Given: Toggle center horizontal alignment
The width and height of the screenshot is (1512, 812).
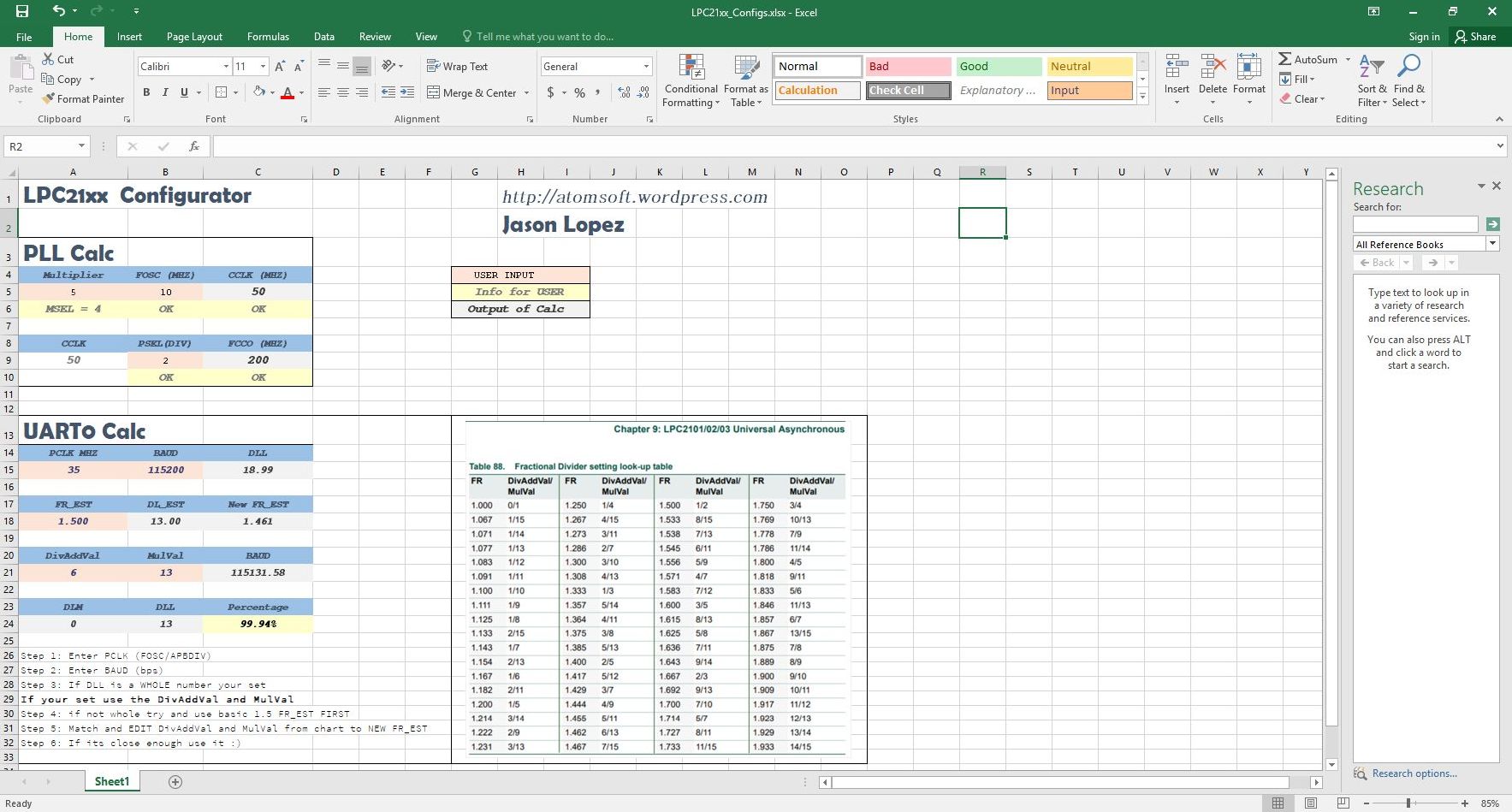Looking at the screenshot, I should [x=342, y=92].
